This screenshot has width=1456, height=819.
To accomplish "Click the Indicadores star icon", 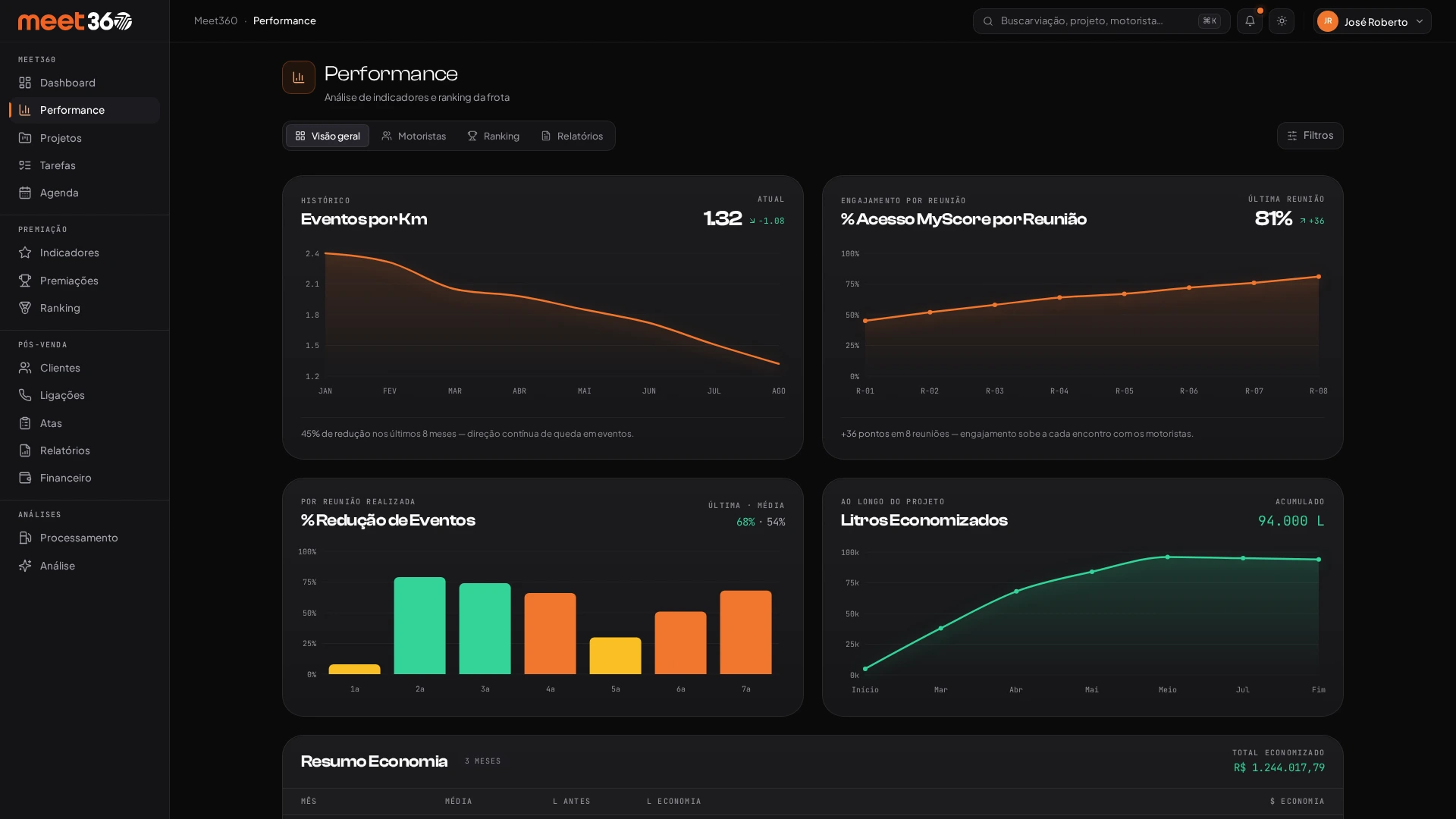I will coord(25,253).
